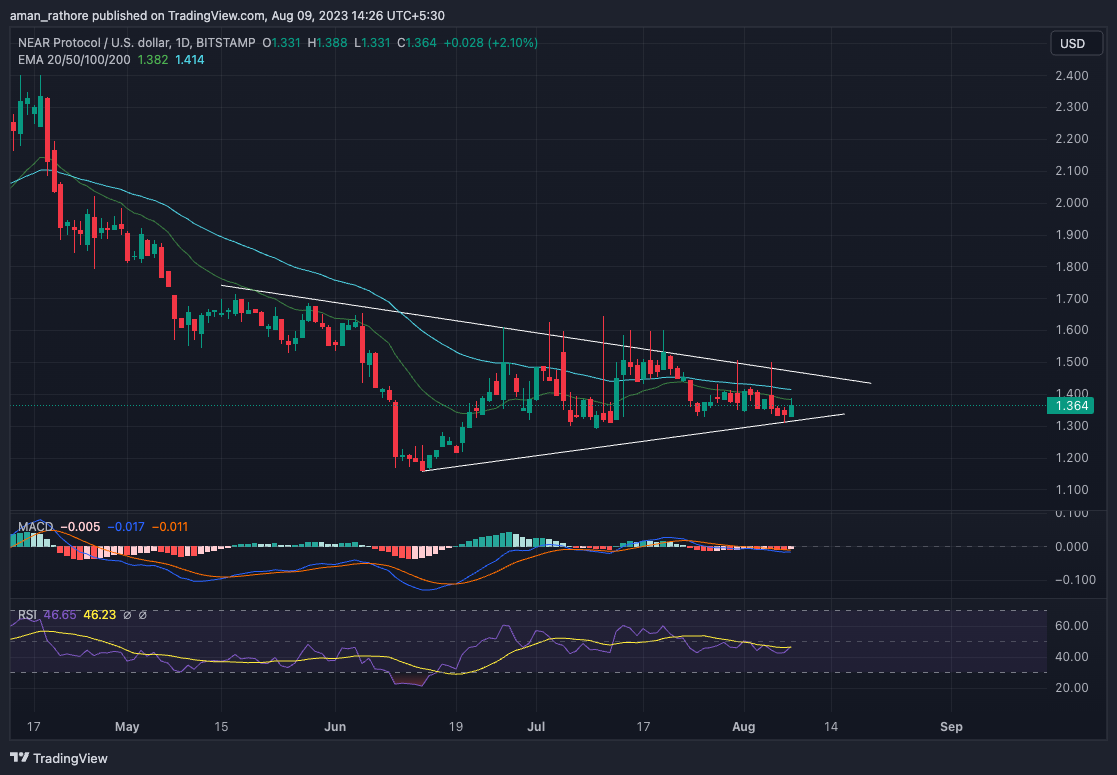Click the Aug label on time axis

[x=744, y=727]
